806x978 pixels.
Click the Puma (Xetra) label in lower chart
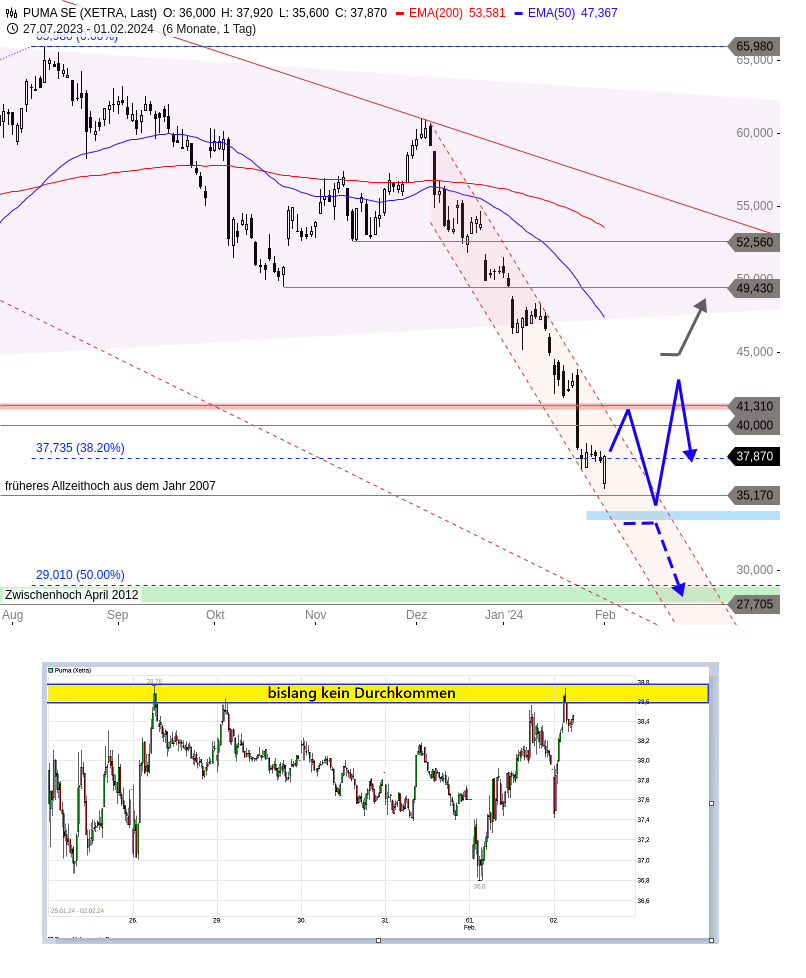(73, 671)
